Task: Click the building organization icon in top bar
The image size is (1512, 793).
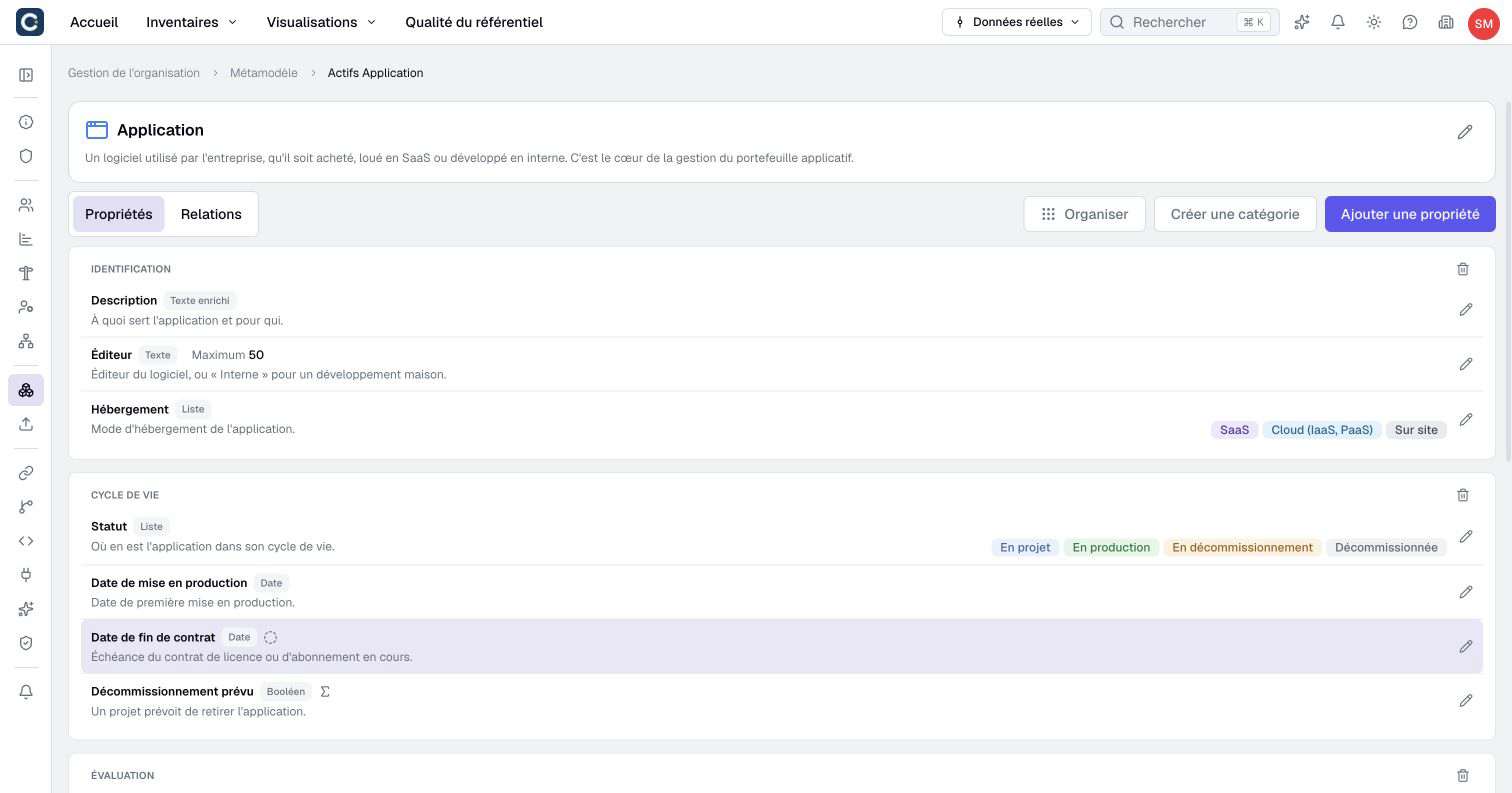Action: tap(1446, 22)
